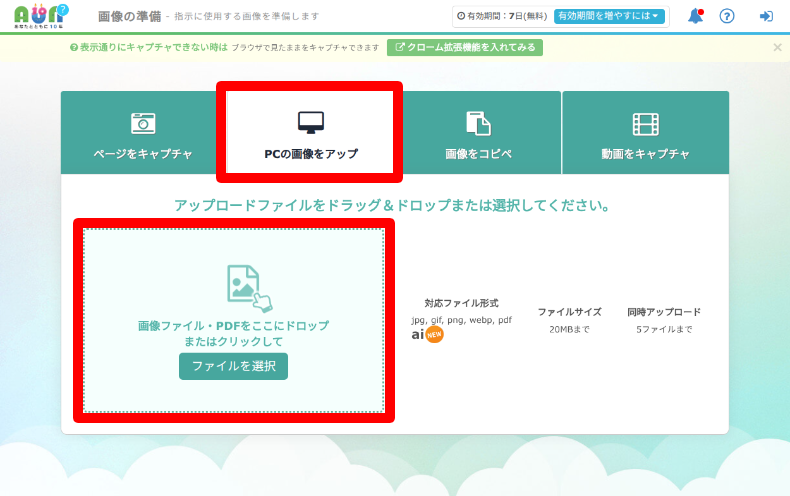
Task: Click the AUN logo in the header
Action: [x=41, y=16]
